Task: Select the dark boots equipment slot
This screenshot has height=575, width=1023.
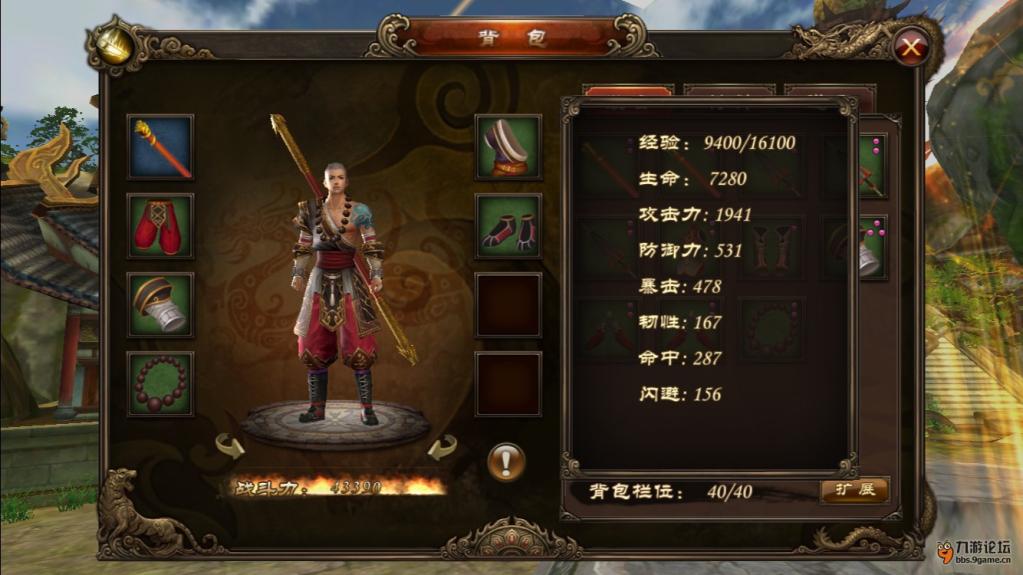Action: [508, 226]
